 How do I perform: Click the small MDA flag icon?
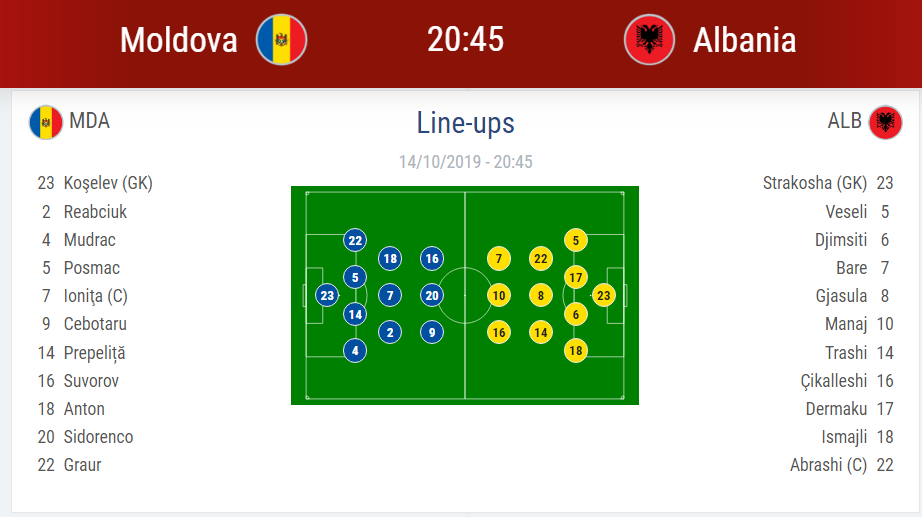click(x=45, y=122)
